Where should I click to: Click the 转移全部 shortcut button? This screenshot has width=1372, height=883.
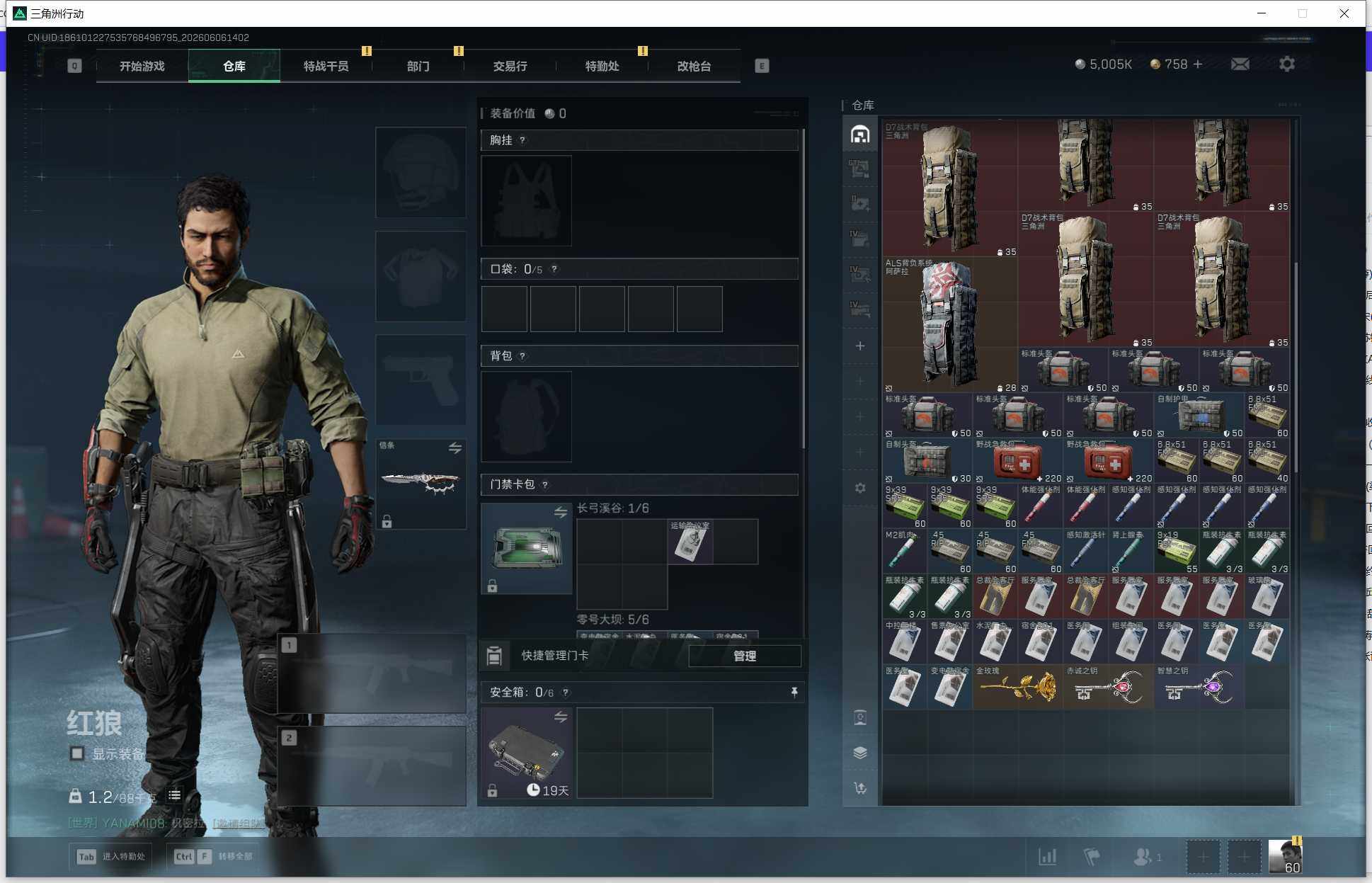coord(213,856)
